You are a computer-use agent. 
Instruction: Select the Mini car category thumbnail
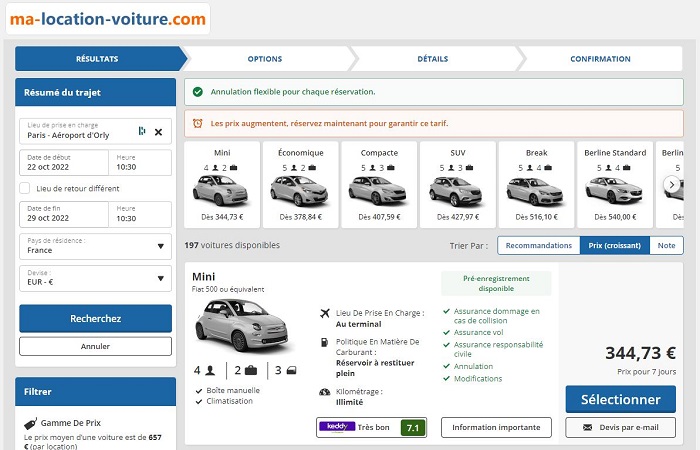(222, 184)
